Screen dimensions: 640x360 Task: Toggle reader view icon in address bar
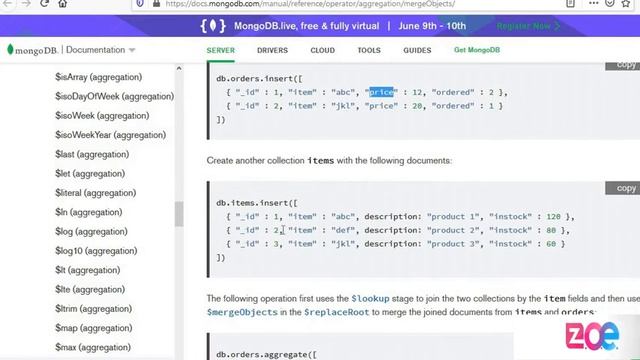coord(570,4)
